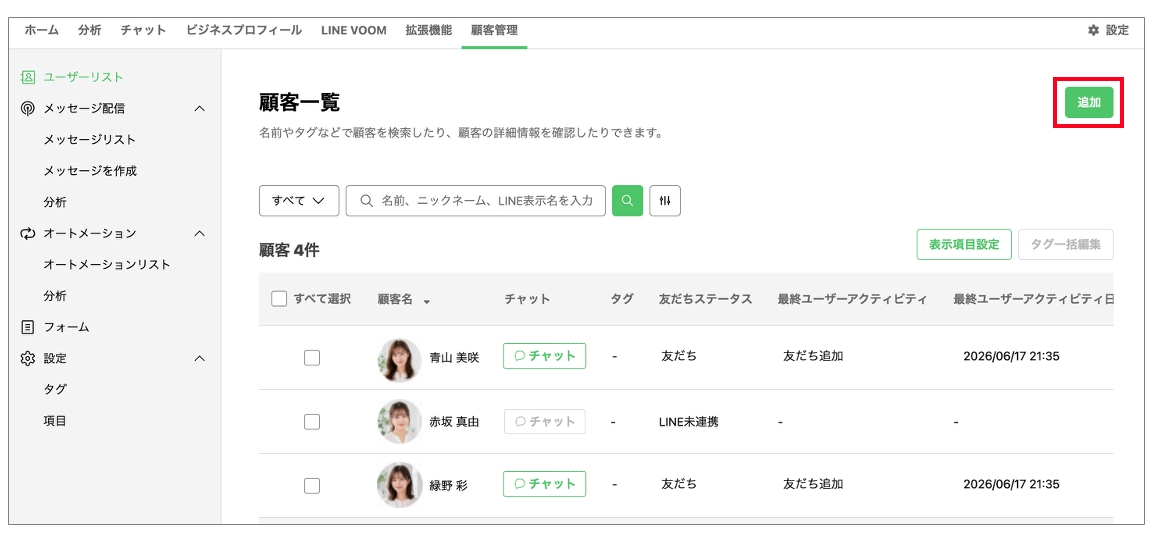Collapse the メッセージ配信 section chevron
Screen dimensions: 1160x541
point(199,109)
